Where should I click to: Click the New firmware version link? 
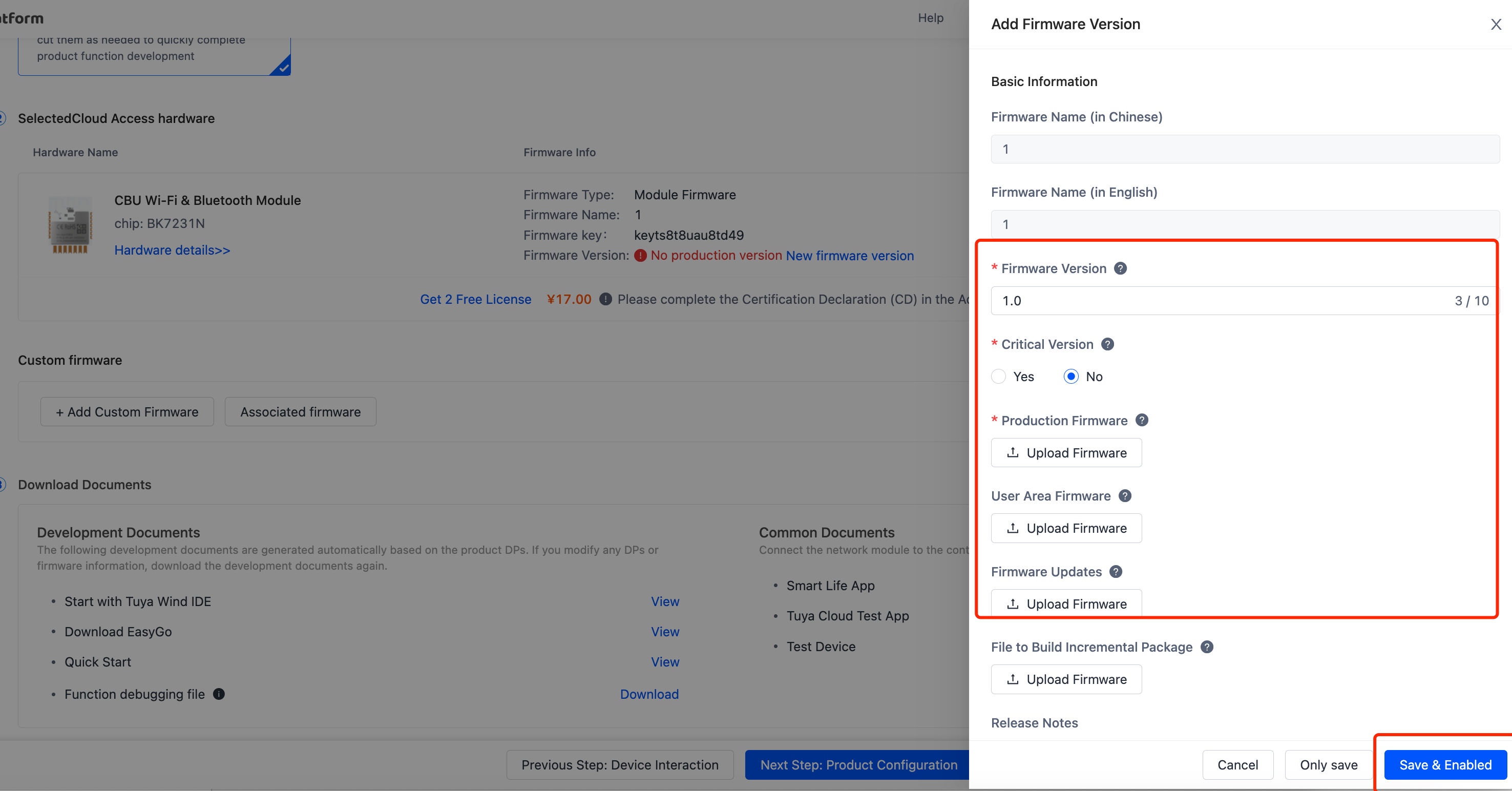[x=849, y=255]
